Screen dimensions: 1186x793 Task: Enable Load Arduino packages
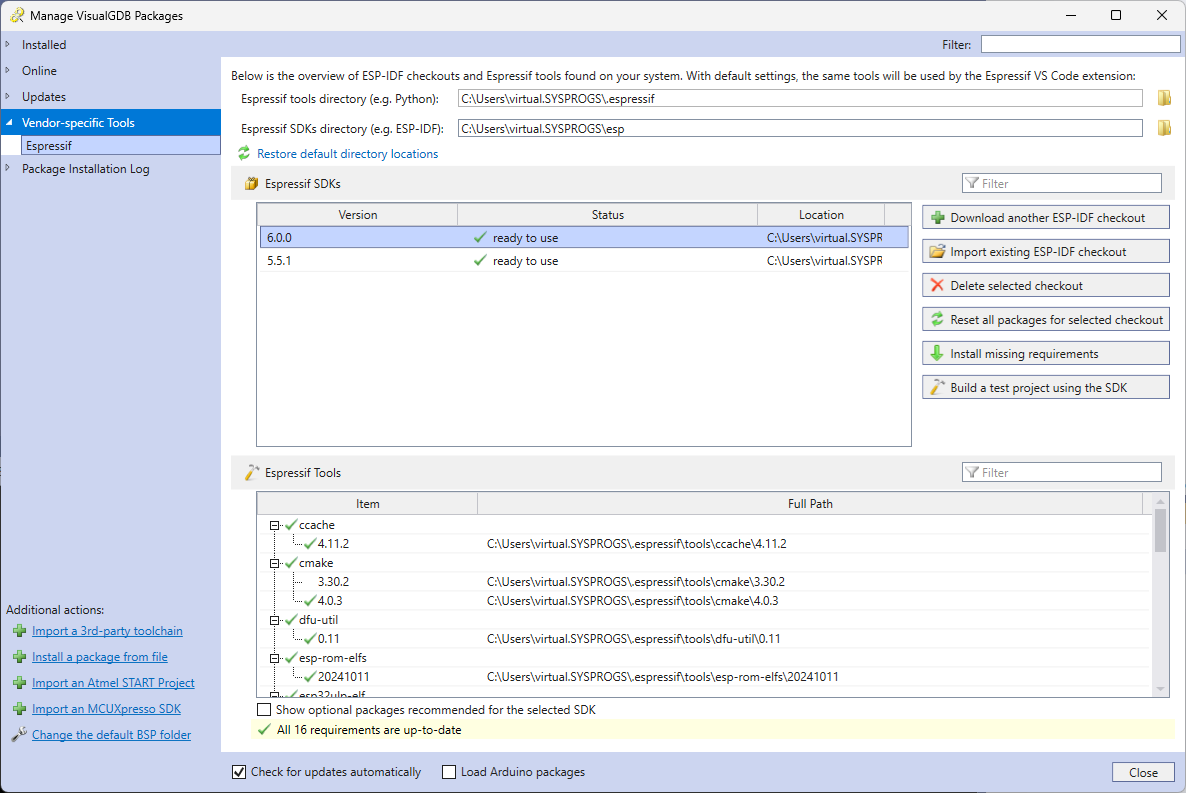coord(449,772)
